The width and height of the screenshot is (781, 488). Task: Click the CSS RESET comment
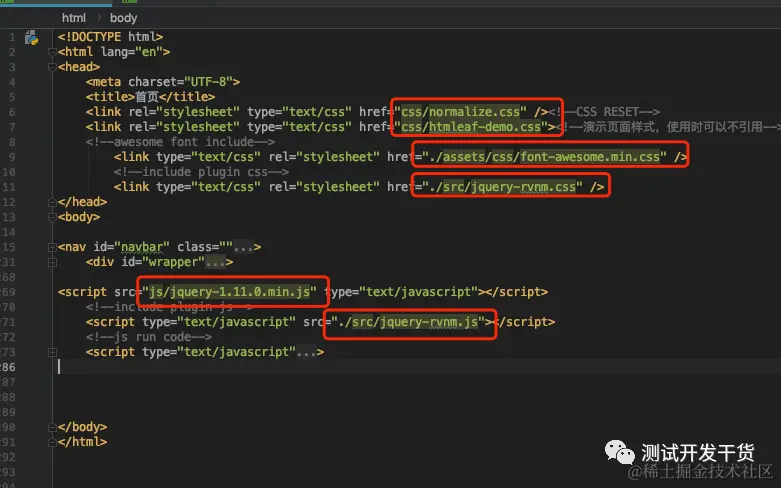click(604, 112)
